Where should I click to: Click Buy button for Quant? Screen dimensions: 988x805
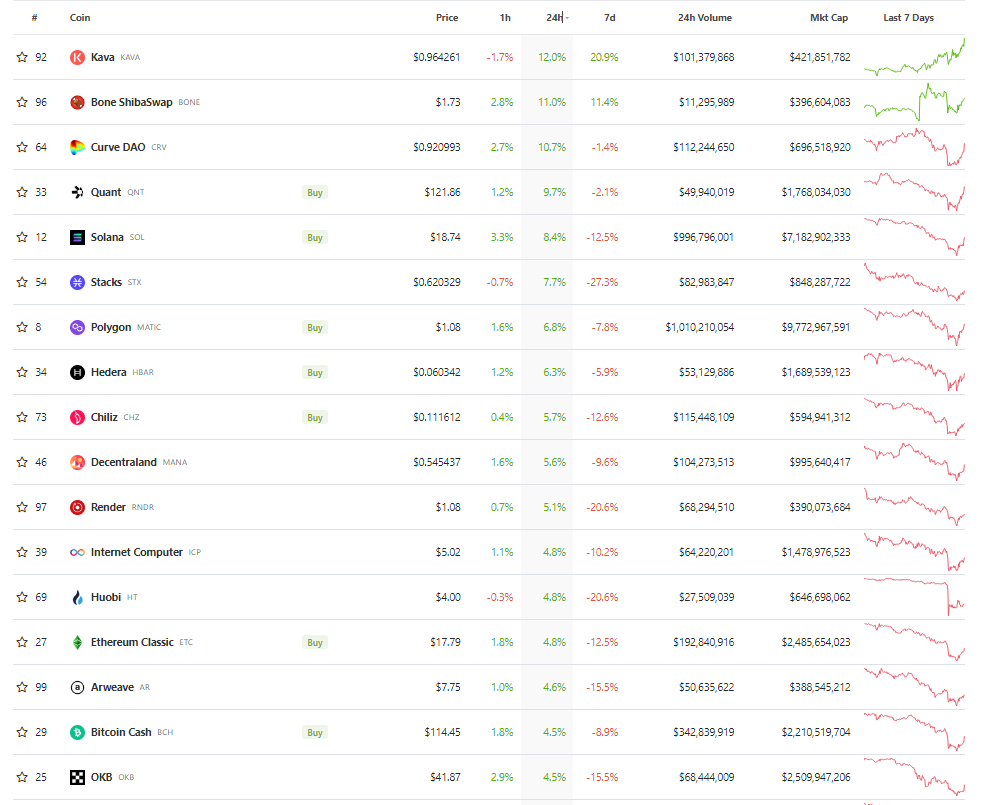pos(315,193)
